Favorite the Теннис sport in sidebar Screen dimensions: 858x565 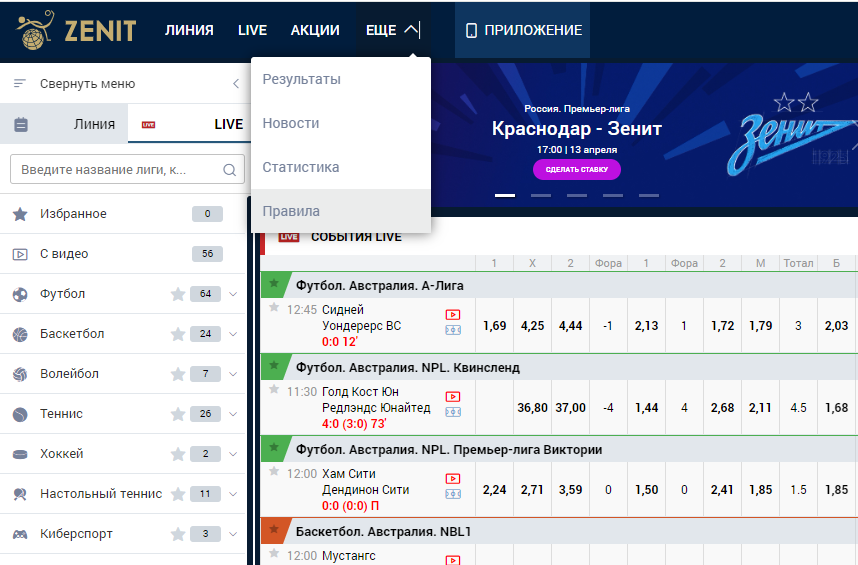pyautogui.click(x=178, y=414)
